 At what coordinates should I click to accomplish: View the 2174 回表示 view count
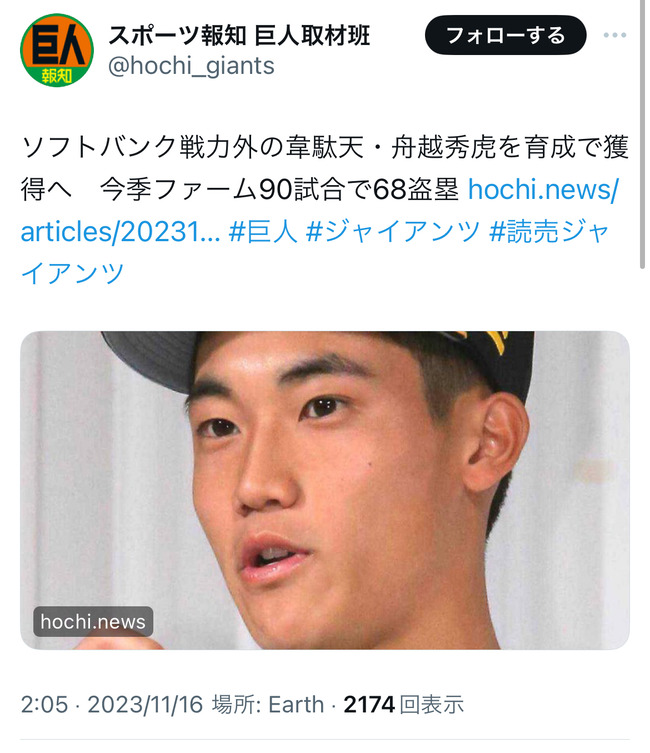(404, 704)
